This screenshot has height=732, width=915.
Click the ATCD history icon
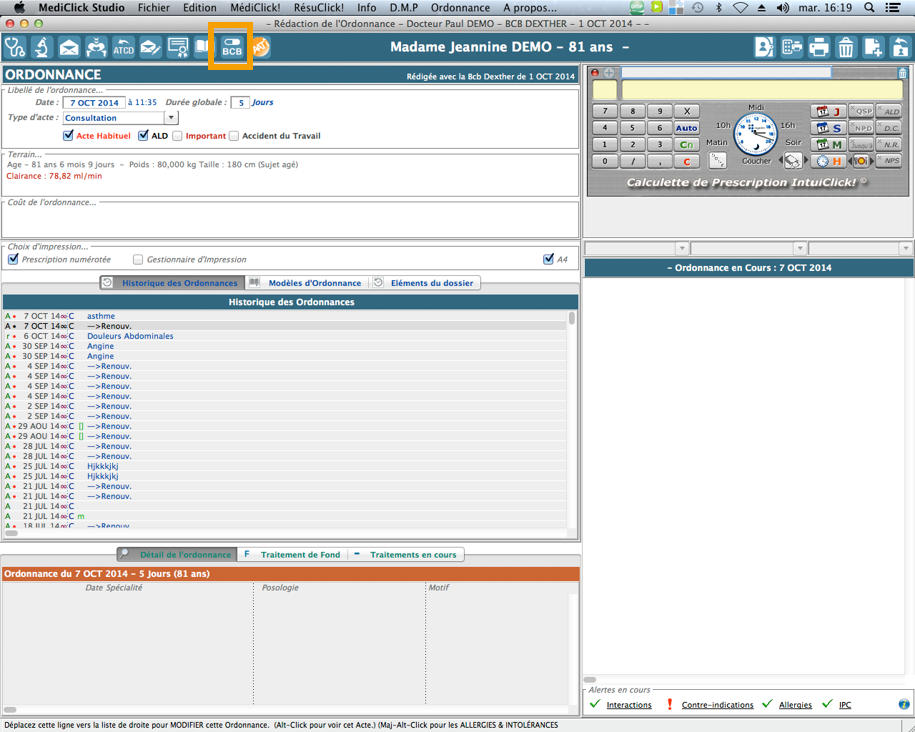pos(123,47)
